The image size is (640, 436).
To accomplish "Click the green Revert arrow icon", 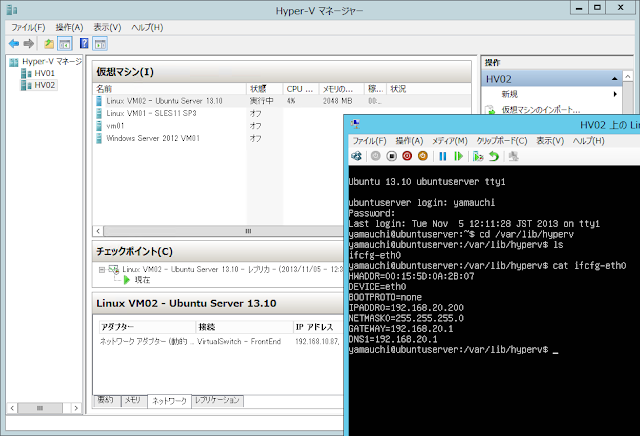I will pyautogui.click(x=494, y=156).
